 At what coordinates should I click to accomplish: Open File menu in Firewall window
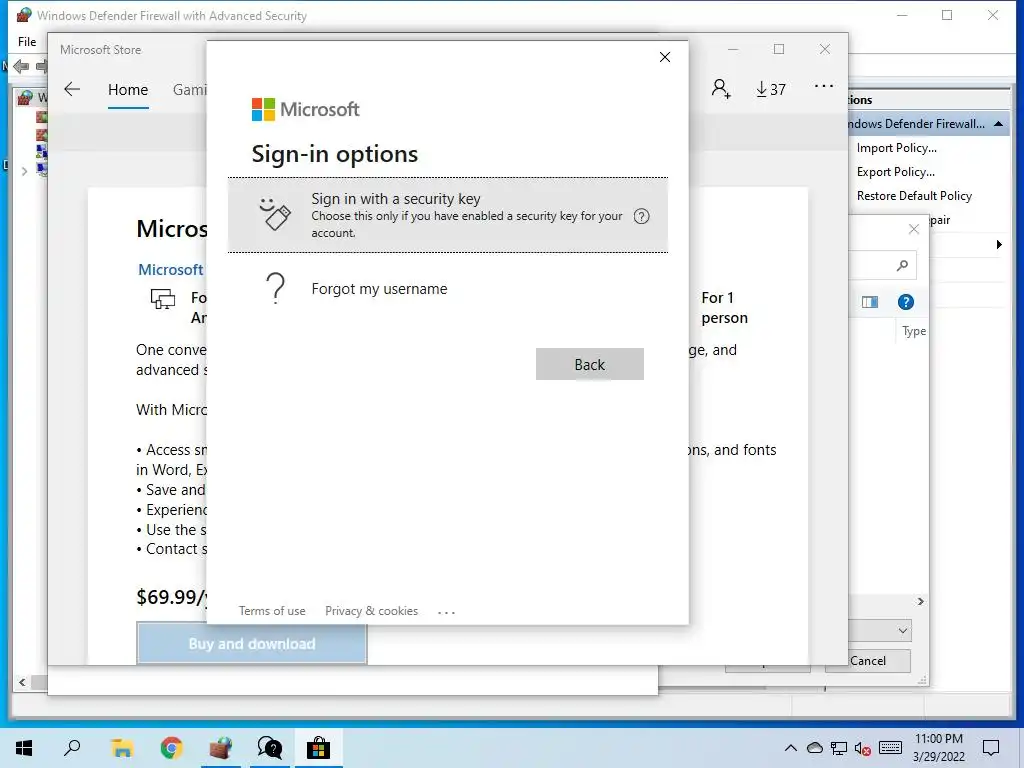(27, 42)
